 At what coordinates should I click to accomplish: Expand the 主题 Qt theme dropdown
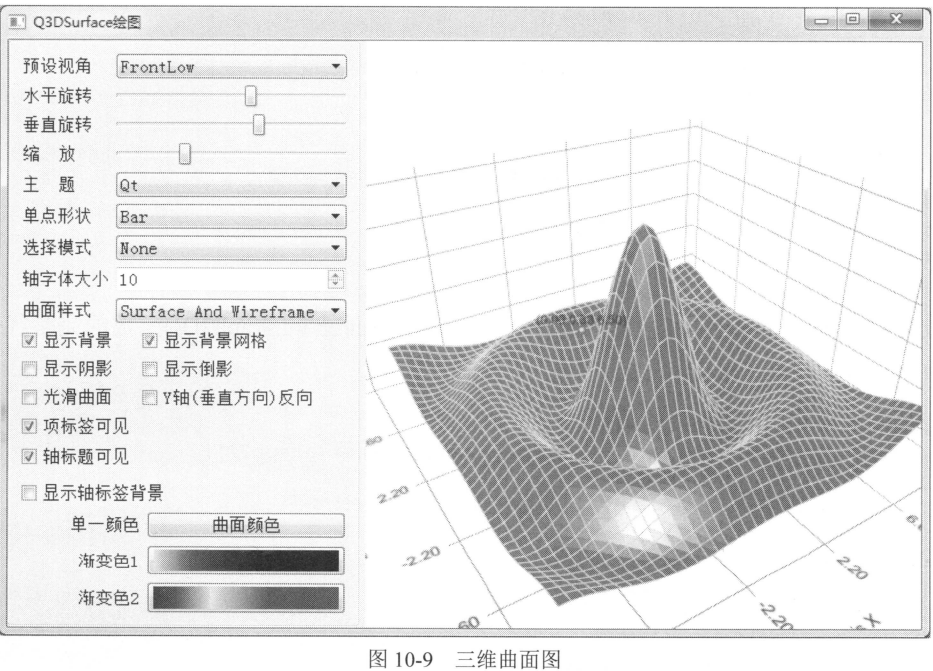[x=231, y=186]
